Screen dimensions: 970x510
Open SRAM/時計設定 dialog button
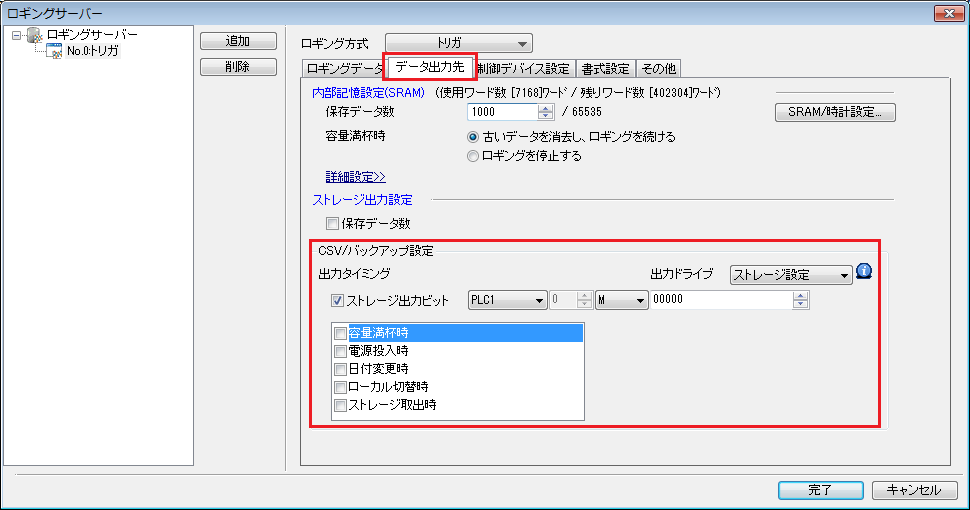(834, 113)
